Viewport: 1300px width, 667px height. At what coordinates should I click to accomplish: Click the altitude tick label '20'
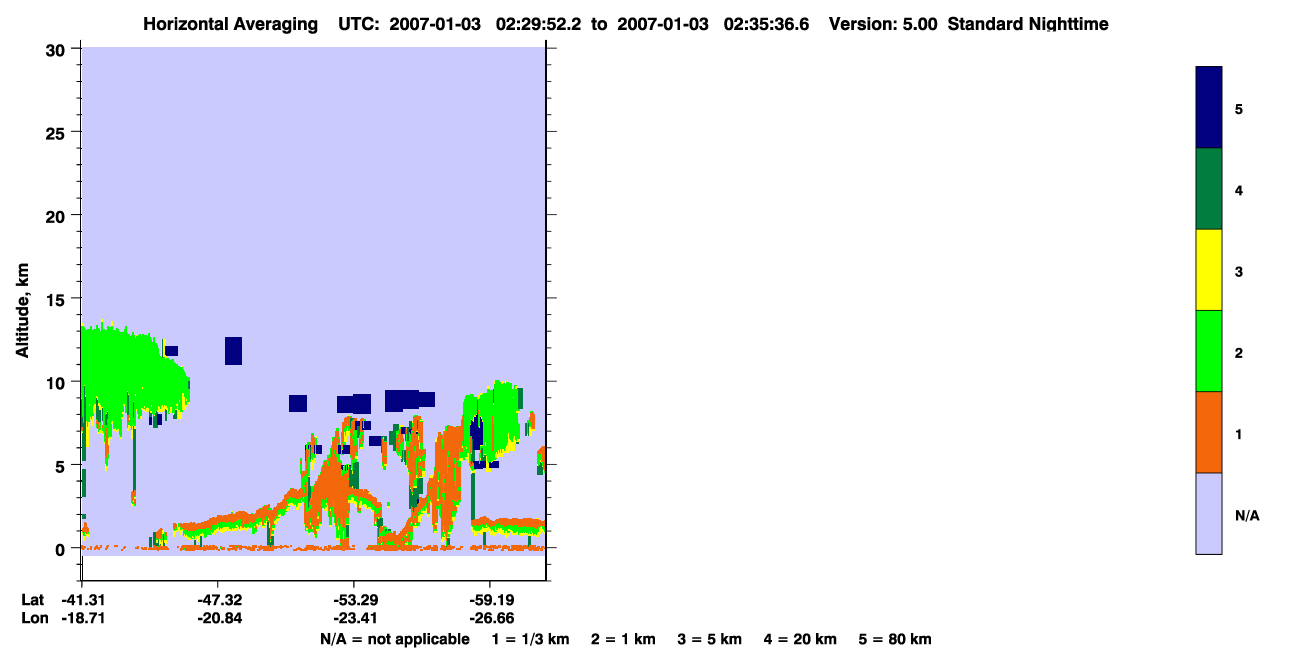pos(56,215)
